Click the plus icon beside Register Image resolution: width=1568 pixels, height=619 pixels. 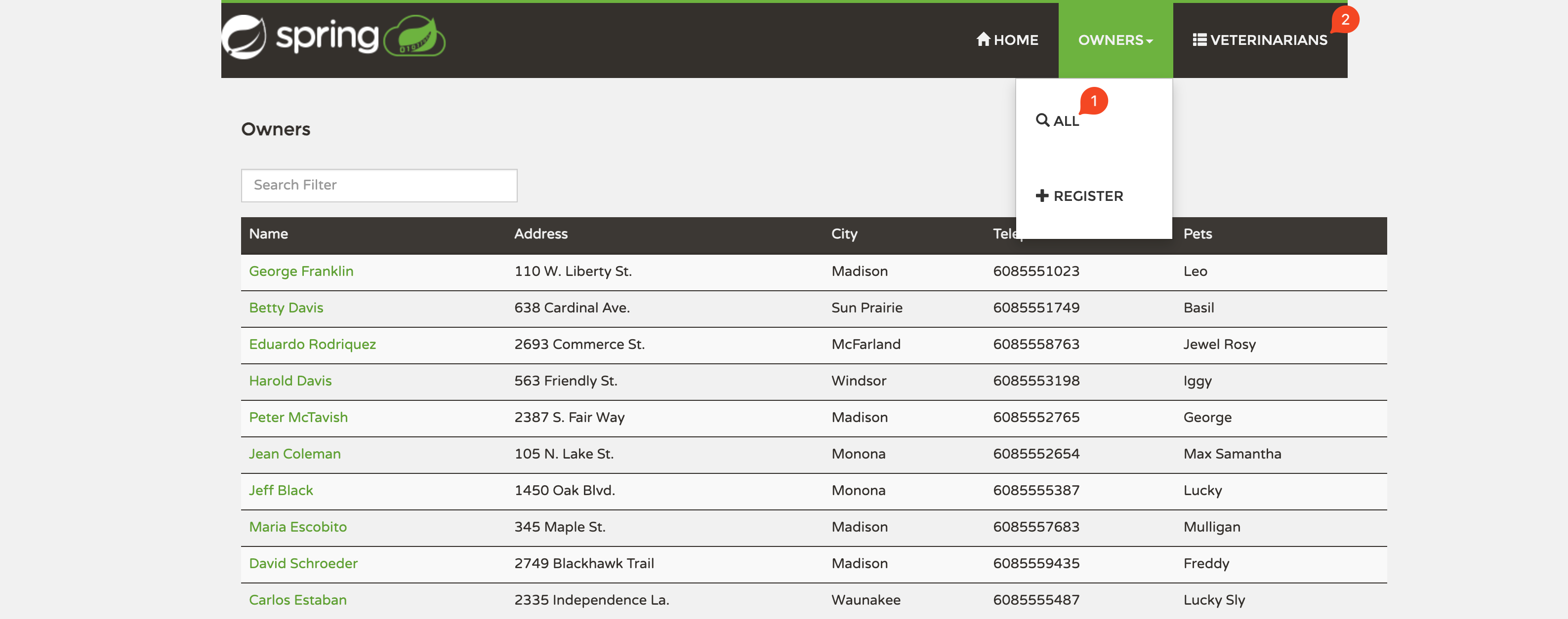[1042, 195]
